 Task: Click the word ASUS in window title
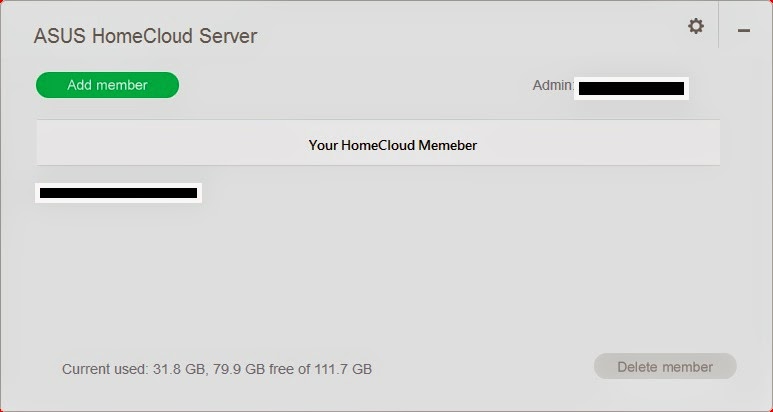(x=60, y=36)
